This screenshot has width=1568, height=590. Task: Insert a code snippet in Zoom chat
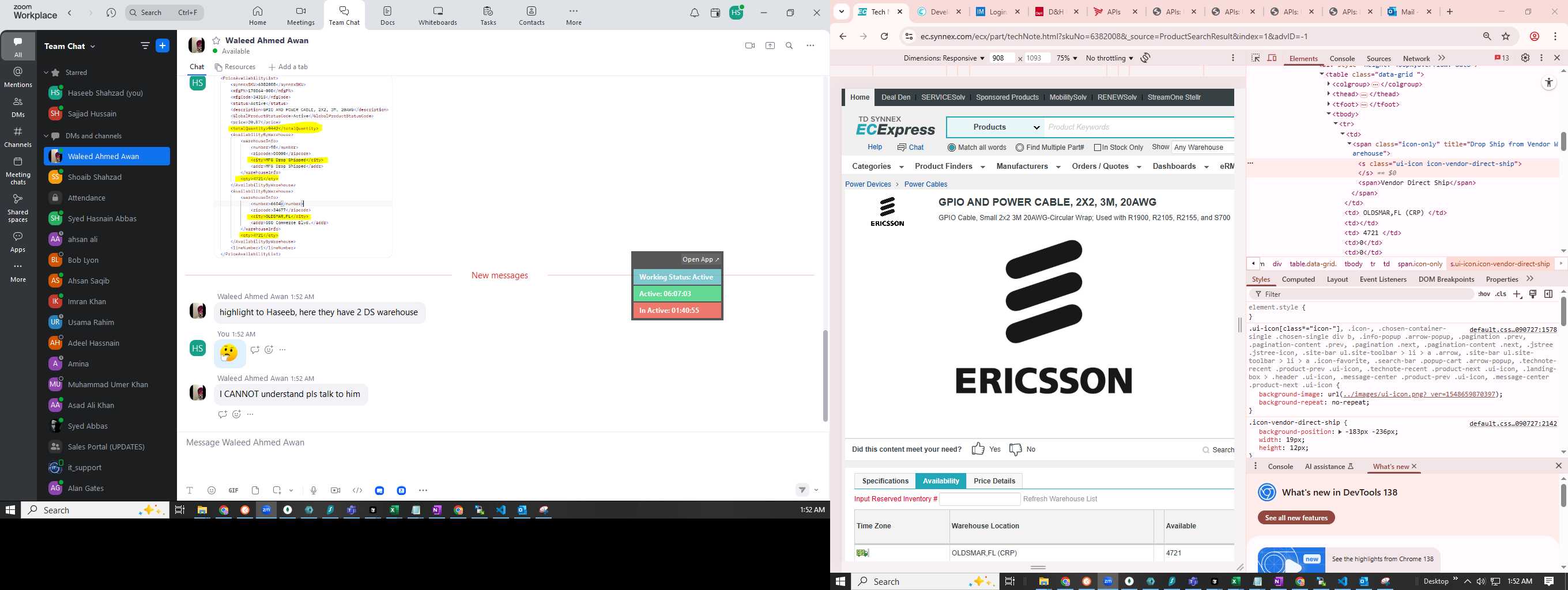357,490
